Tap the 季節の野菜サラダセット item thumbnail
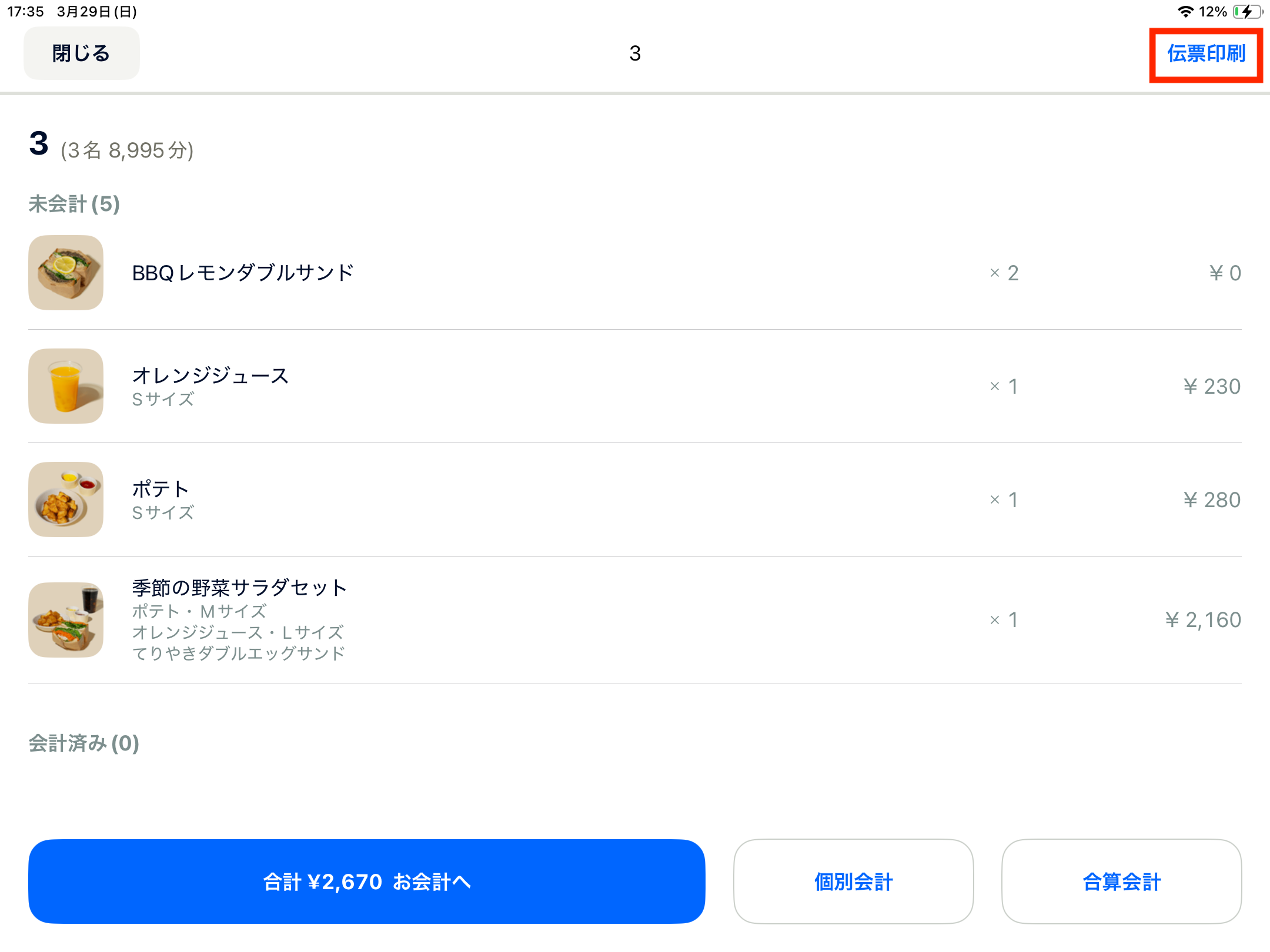The height and width of the screenshot is (952, 1270). click(x=65, y=619)
